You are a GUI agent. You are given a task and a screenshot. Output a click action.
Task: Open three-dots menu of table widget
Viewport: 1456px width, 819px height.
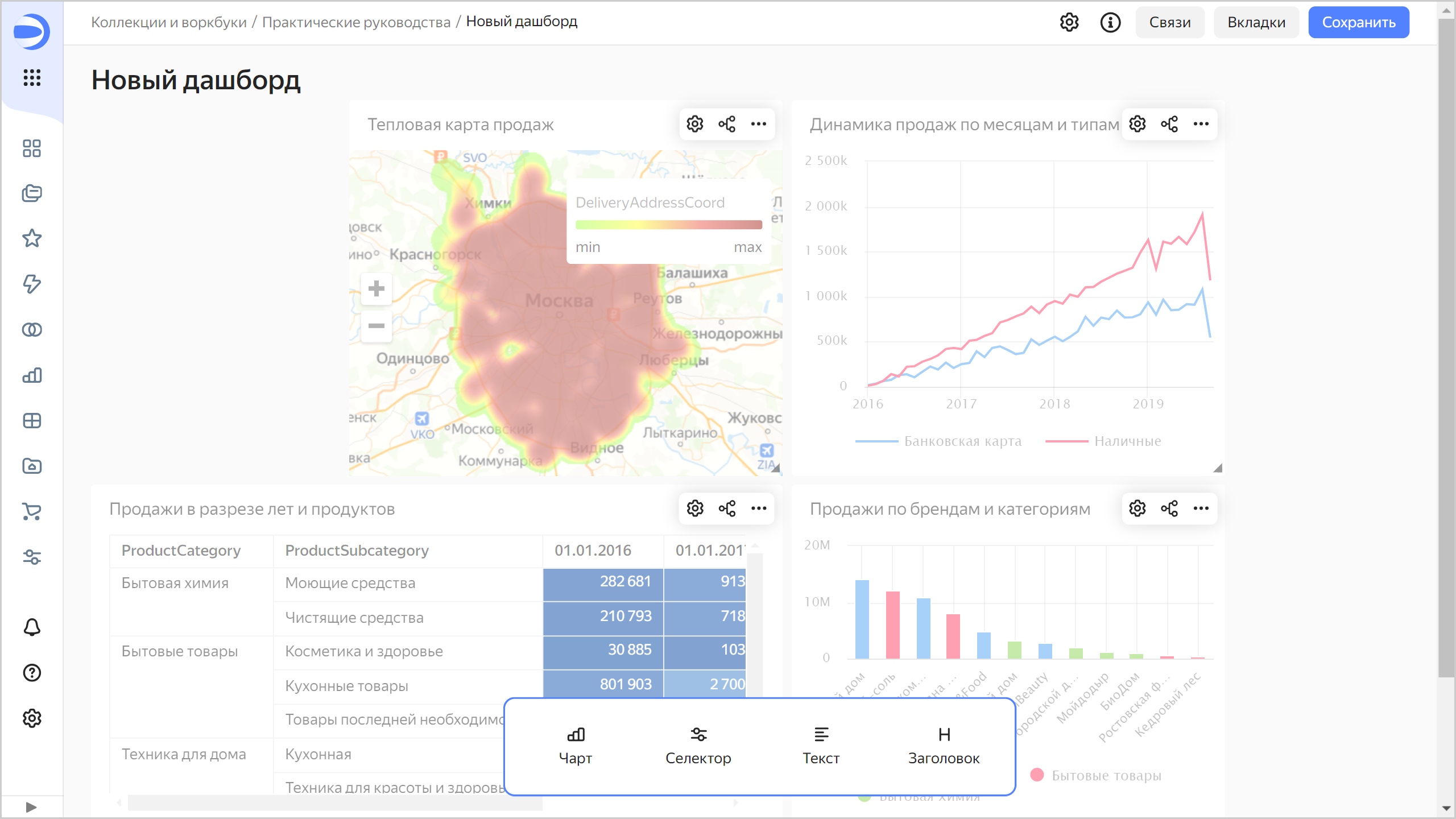click(x=759, y=508)
